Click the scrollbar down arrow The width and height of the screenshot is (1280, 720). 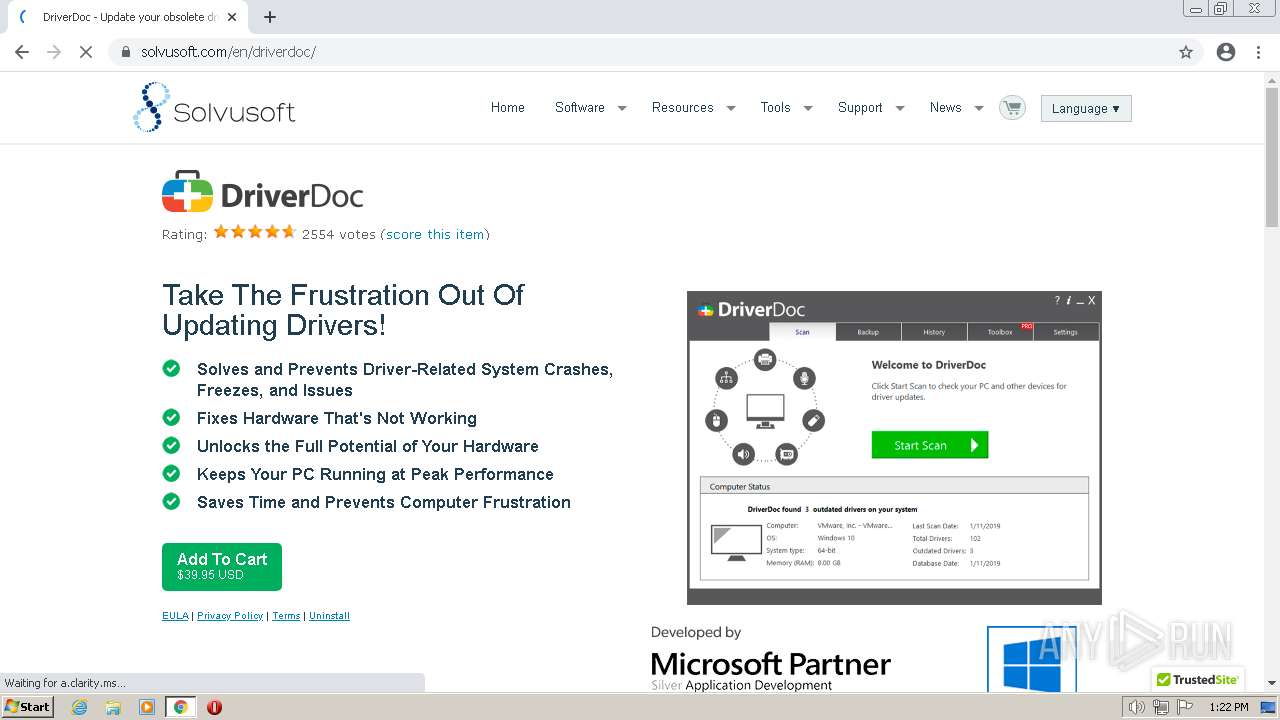[1272, 684]
